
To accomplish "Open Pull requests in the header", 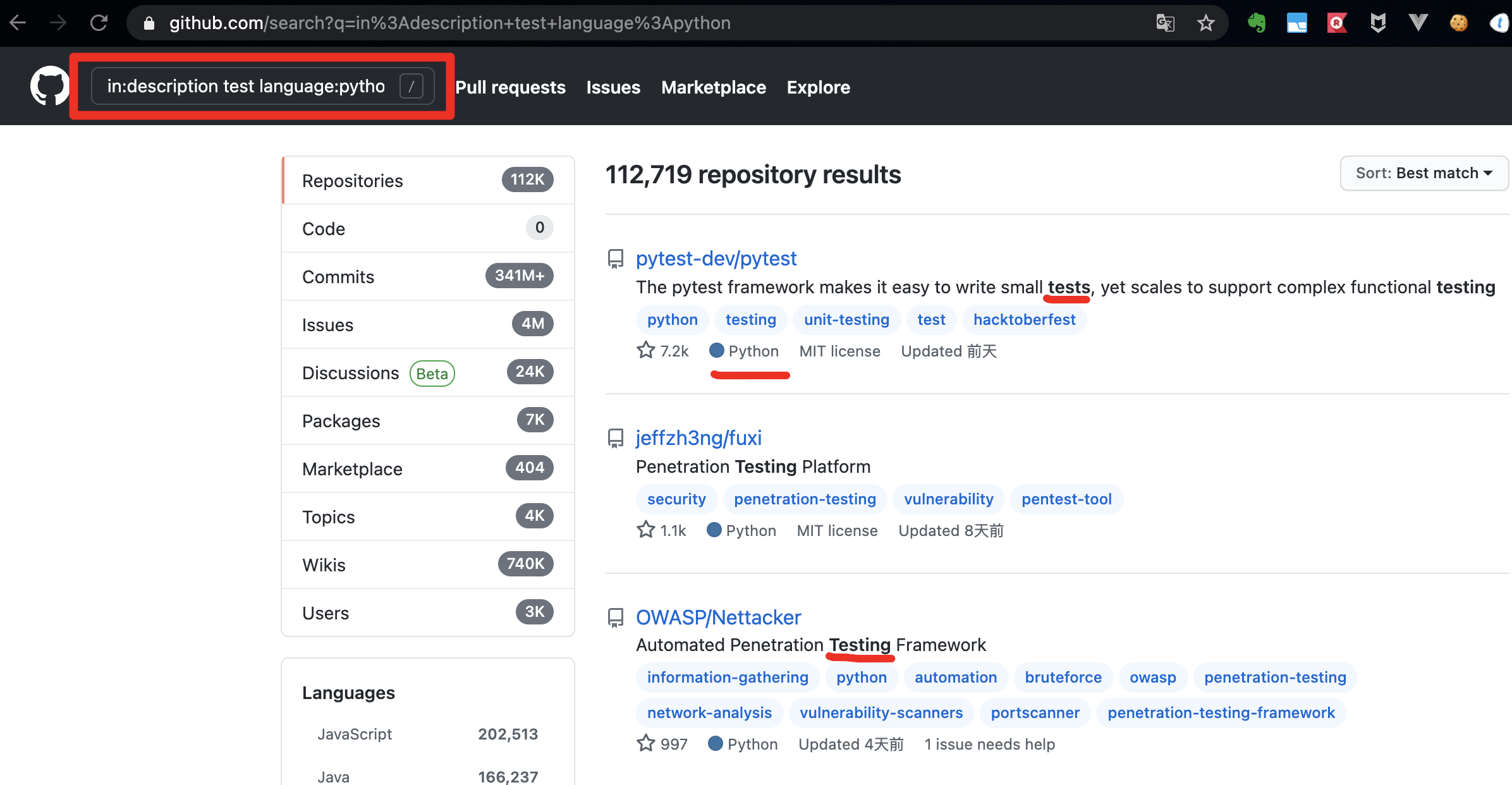I will pyautogui.click(x=510, y=87).
